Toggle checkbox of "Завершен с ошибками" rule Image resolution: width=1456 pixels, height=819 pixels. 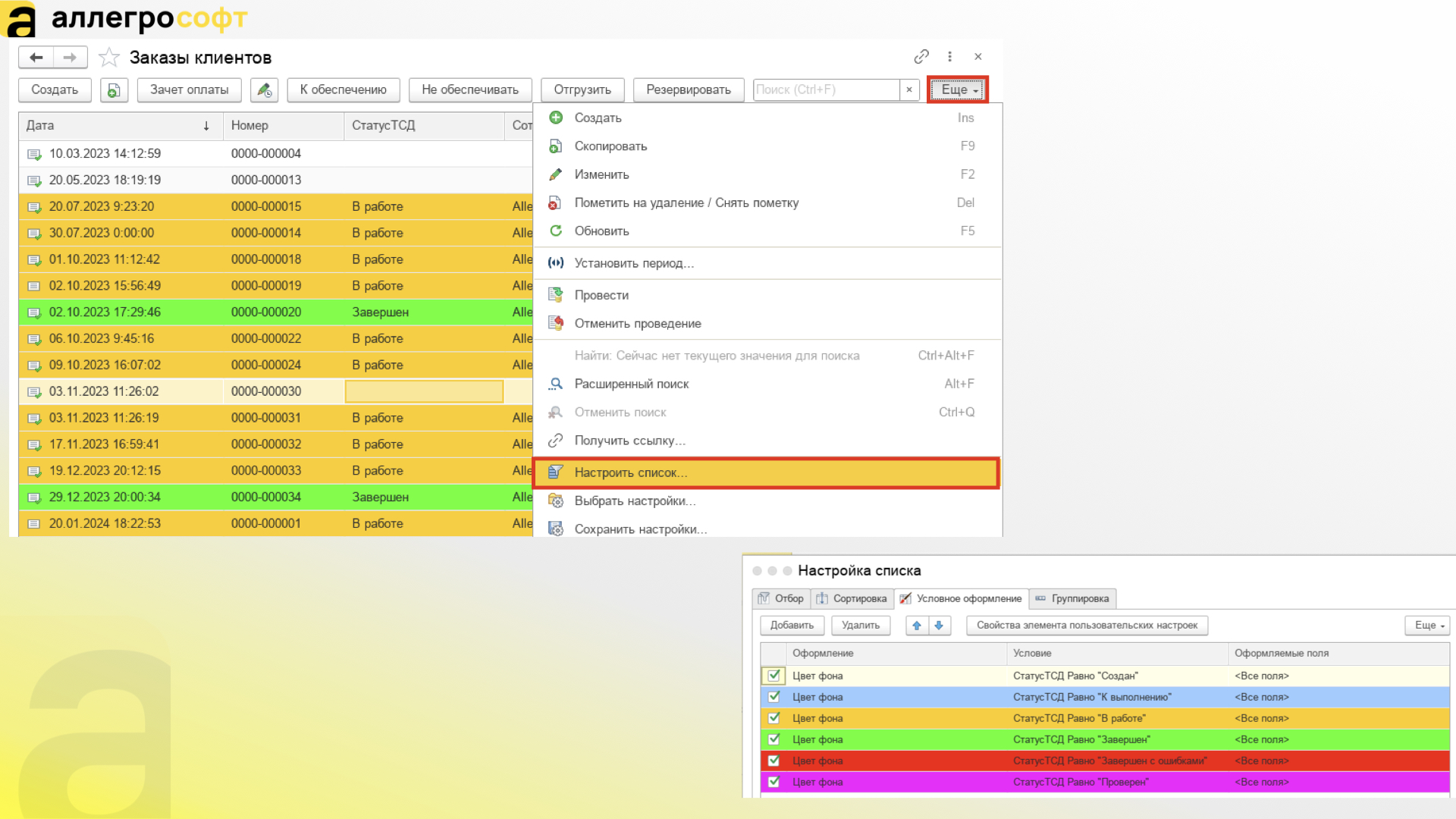point(773,760)
